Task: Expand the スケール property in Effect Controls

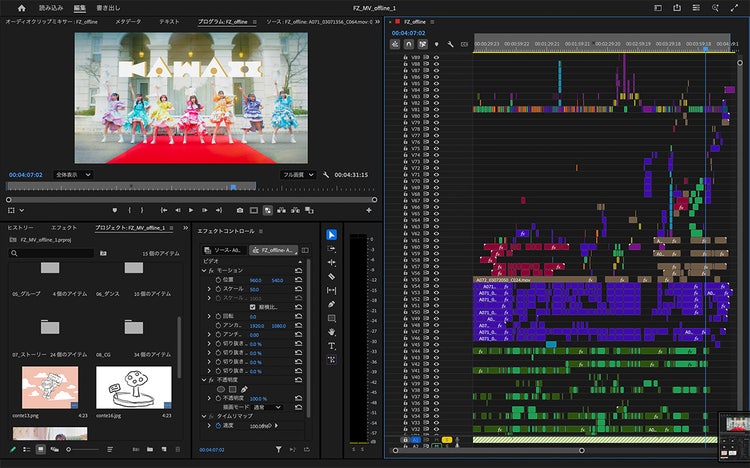Action: pyautogui.click(x=209, y=289)
